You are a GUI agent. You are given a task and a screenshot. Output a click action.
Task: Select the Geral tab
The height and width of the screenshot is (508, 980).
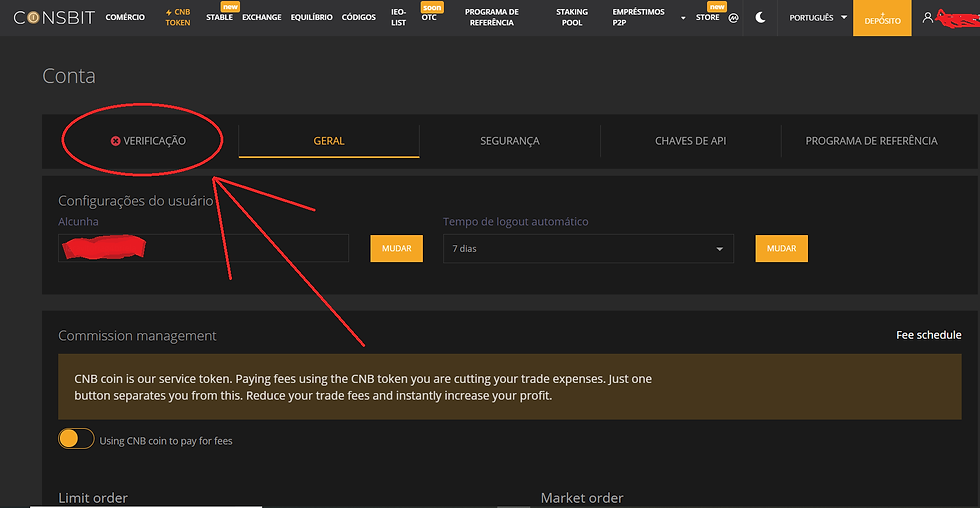[x=329, y=141]
